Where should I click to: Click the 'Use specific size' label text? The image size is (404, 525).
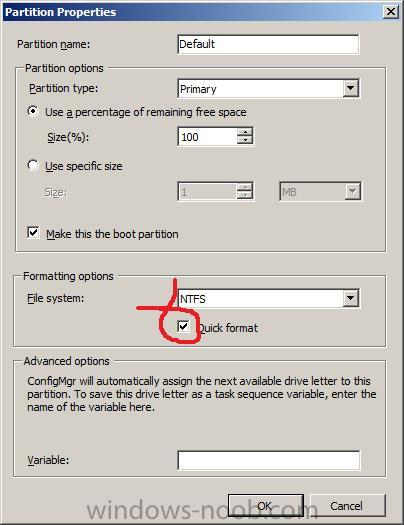(84, 166)
